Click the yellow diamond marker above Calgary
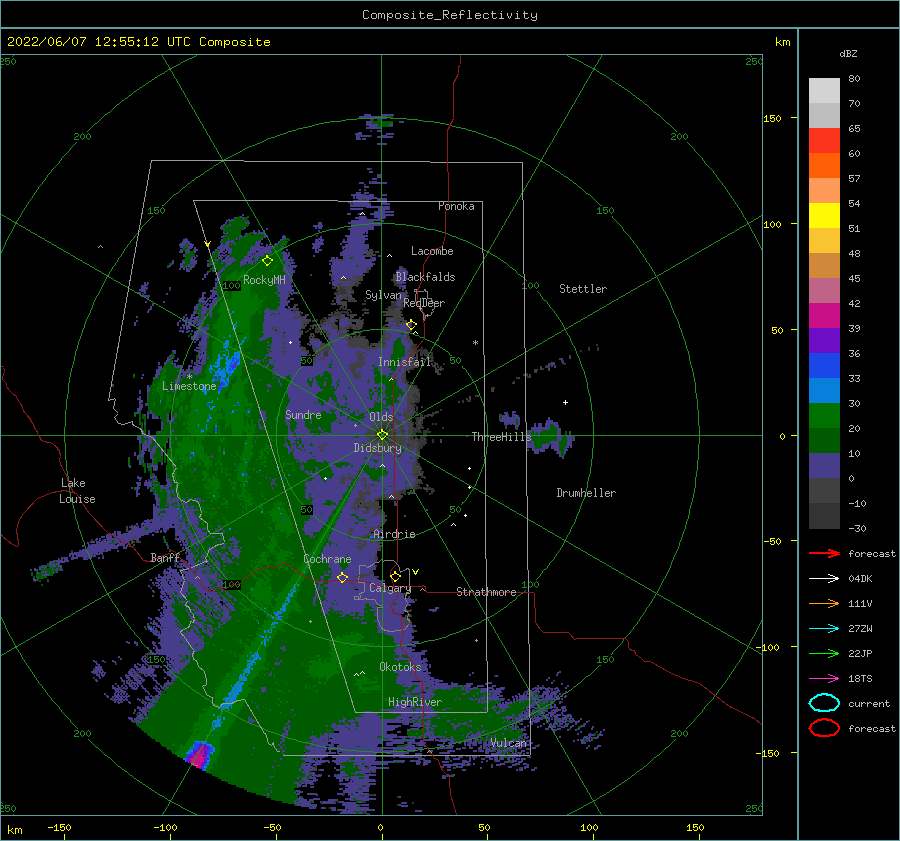 tap(395, 576)
